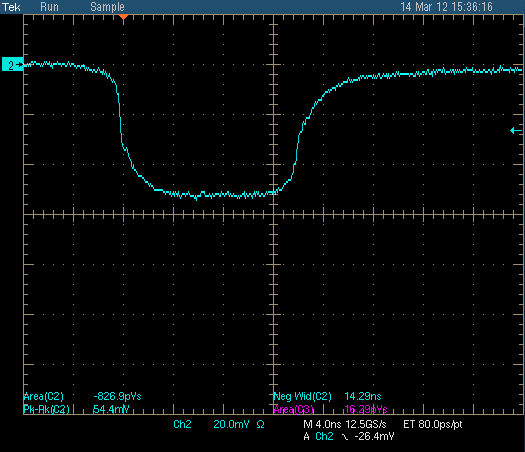Click the 20.0mV vertical scale value
Viewport: 525px width, 452px height.
[231, 424]
